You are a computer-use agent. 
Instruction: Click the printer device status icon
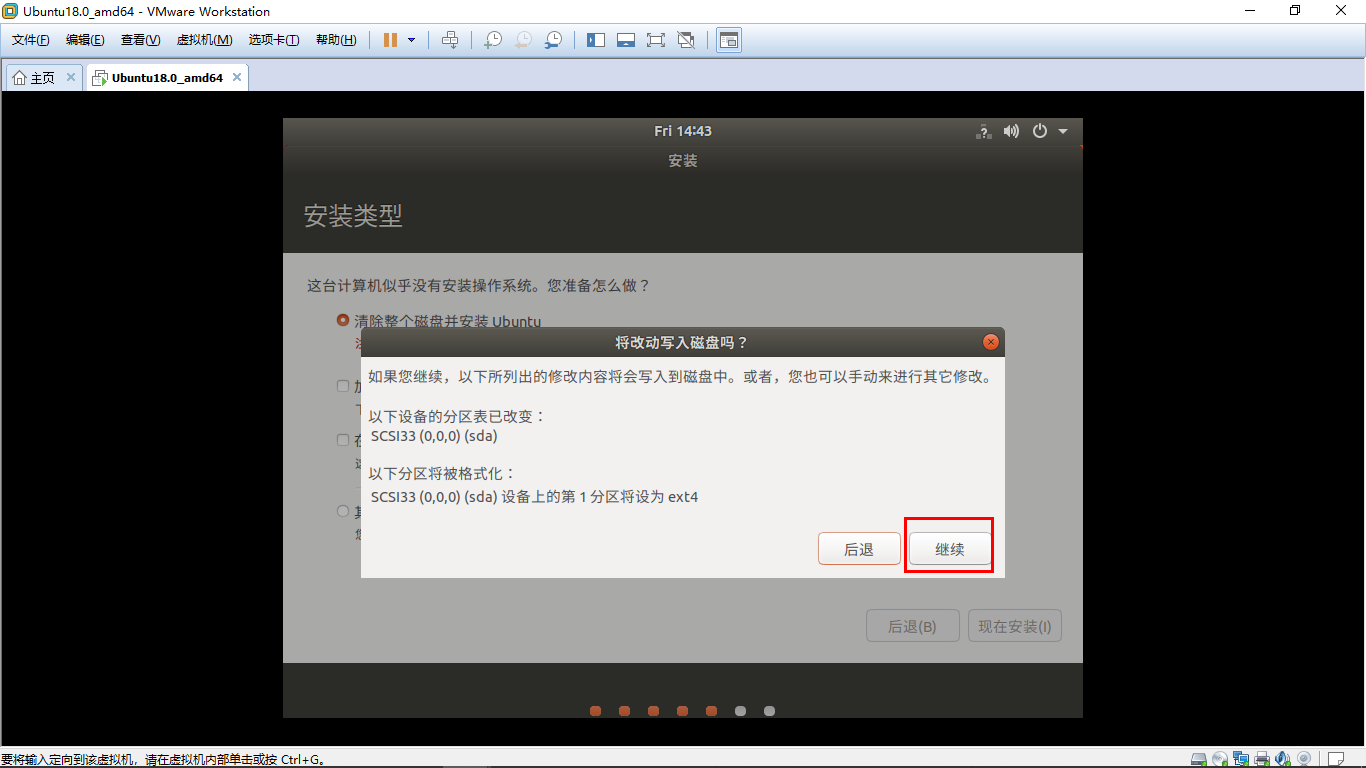1262,759
